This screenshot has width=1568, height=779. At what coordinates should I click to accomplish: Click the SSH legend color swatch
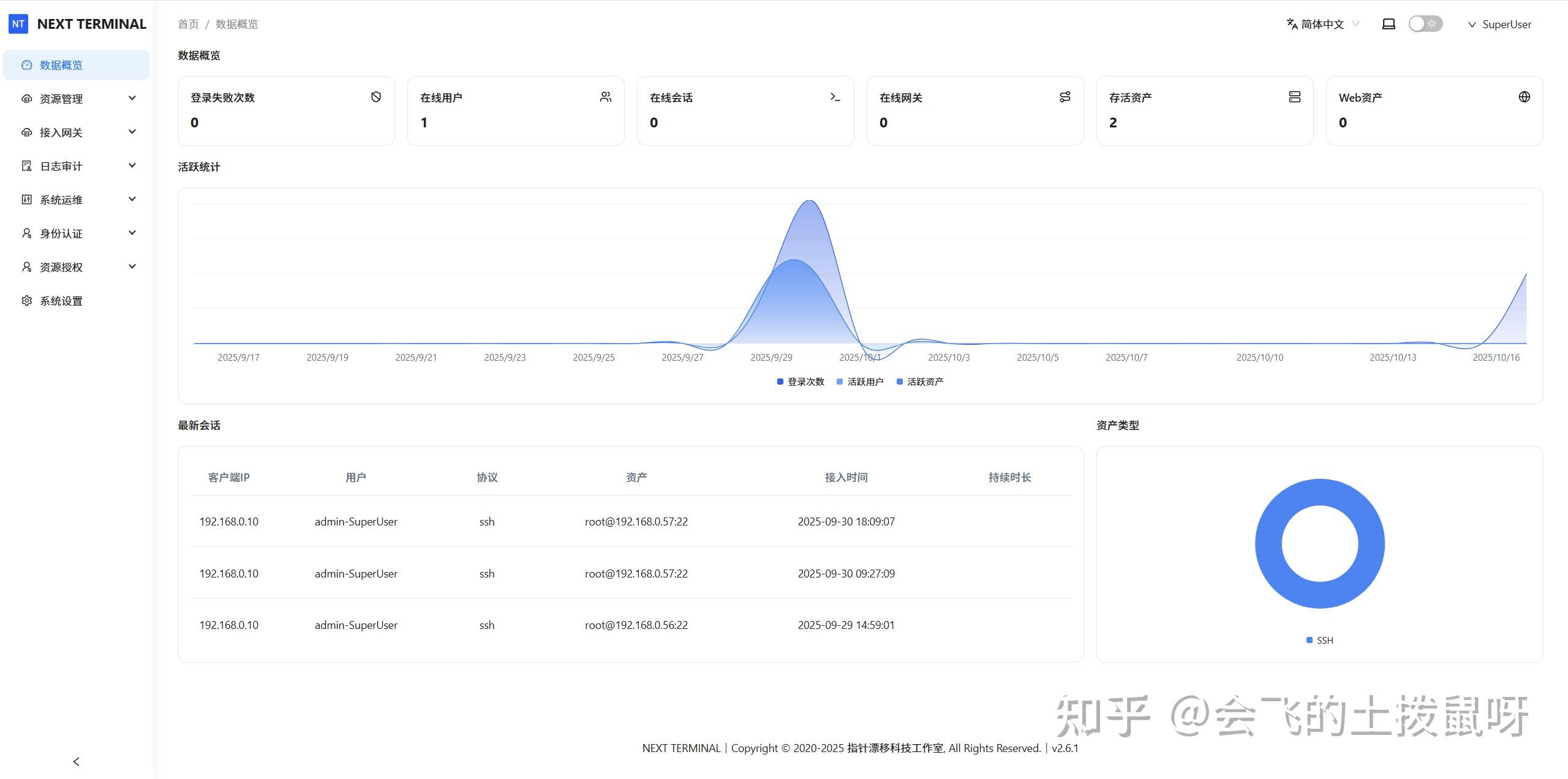click(x=1310, y=640)
